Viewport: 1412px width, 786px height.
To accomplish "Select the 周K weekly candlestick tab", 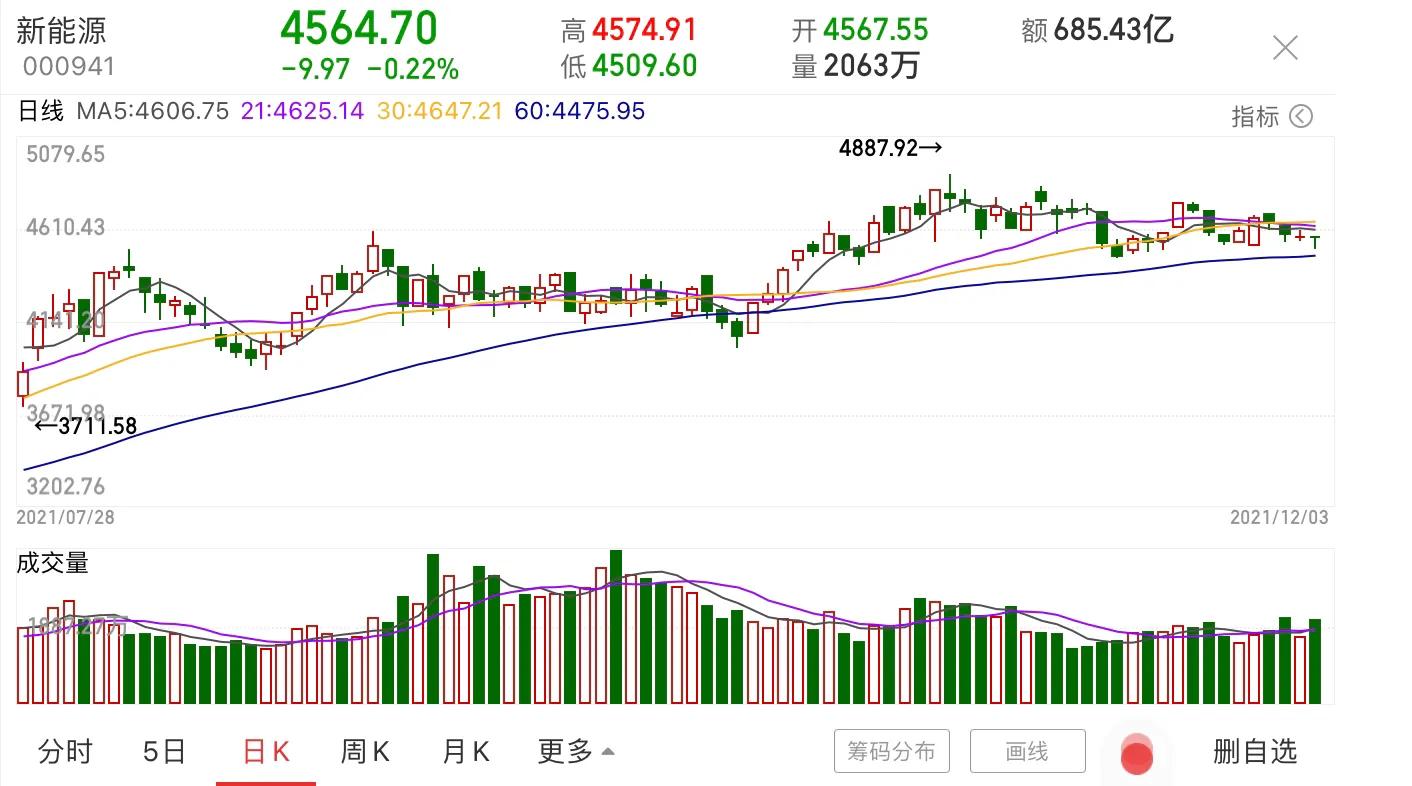I will coord(366,752).
